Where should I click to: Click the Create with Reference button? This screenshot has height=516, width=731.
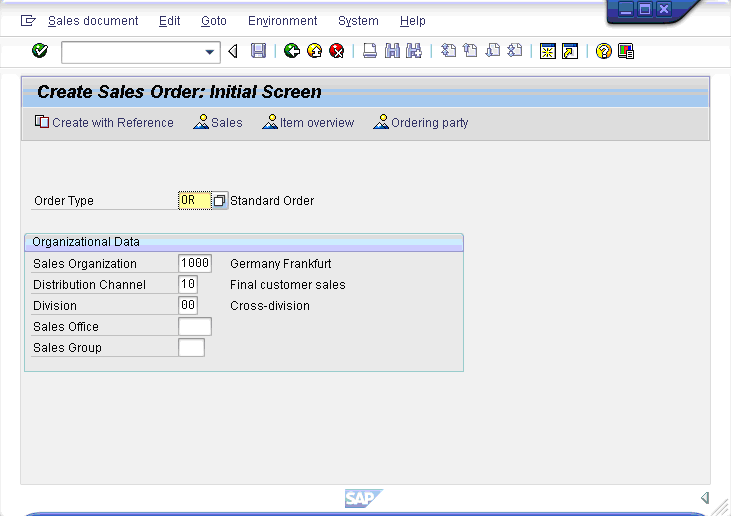pos(104,123)
